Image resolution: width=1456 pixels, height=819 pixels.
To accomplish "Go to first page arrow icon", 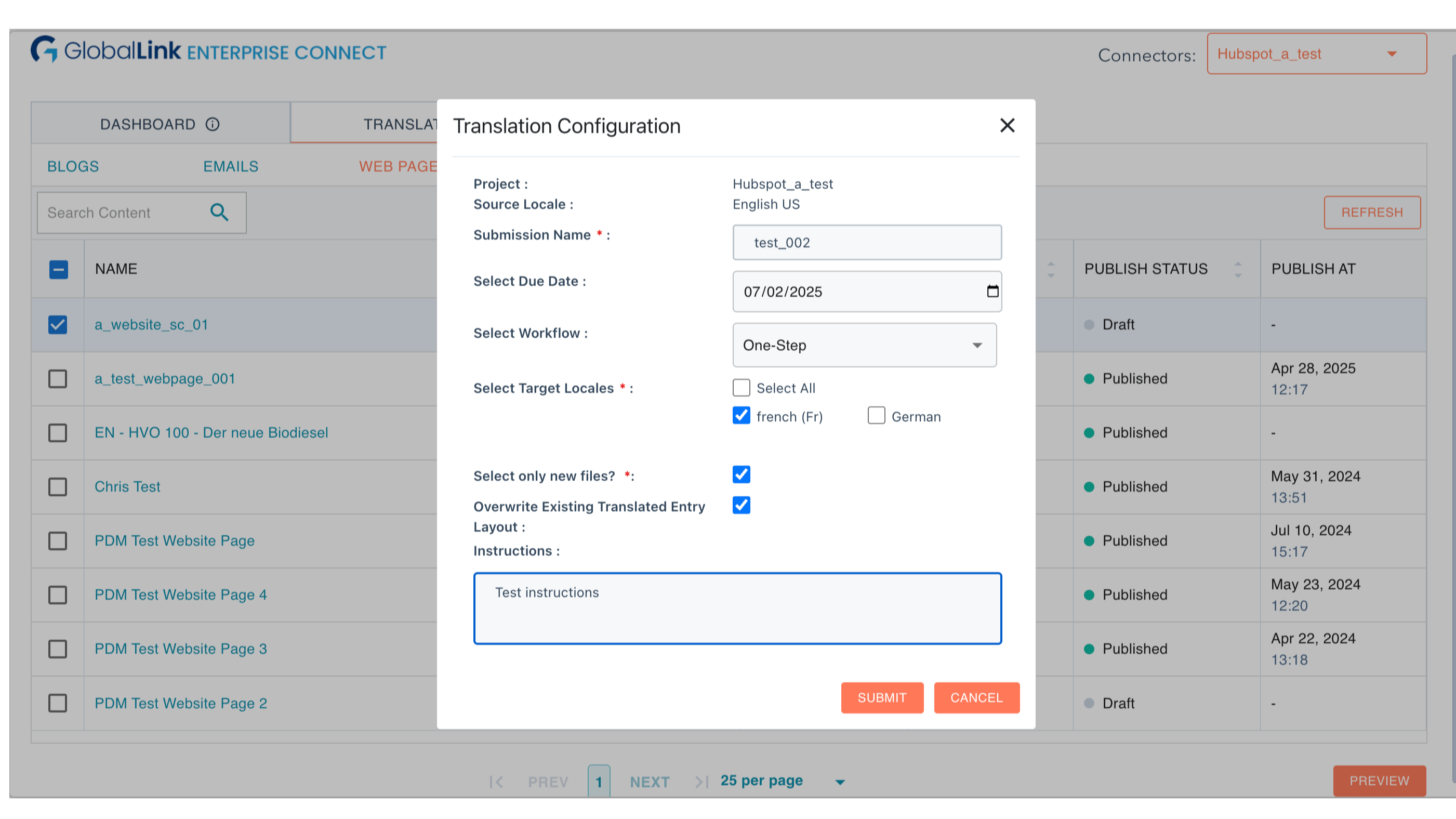I will pos(496,782).
